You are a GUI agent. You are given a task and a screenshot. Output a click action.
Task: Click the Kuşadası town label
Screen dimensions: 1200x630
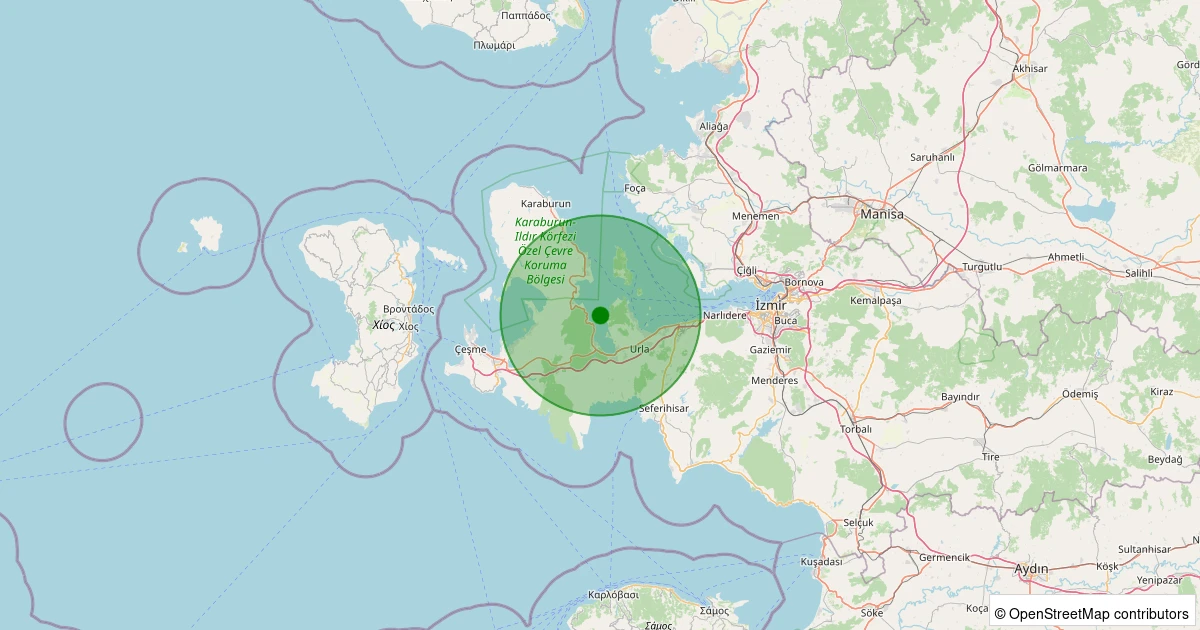[x=822, y=562]
